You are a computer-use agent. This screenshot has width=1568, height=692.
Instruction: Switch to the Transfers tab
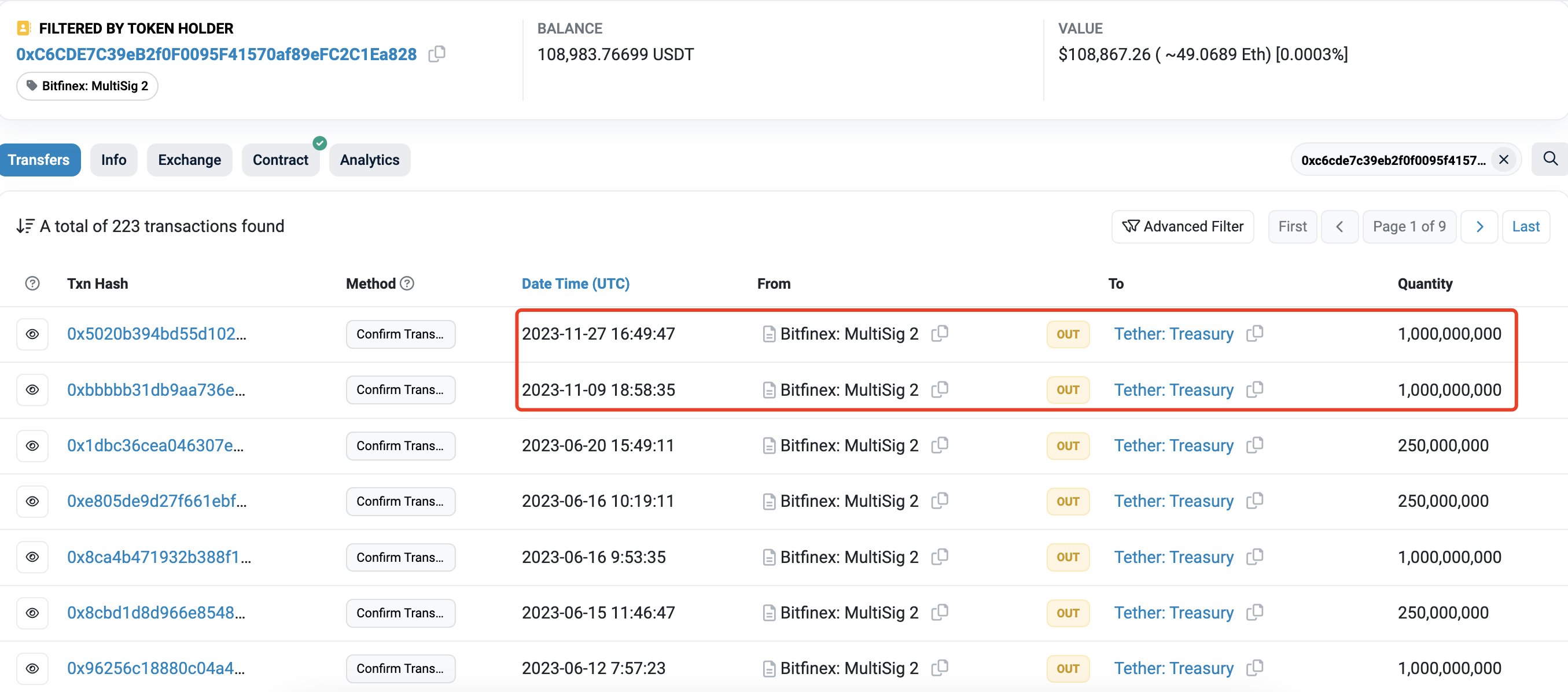click(39, 160)
